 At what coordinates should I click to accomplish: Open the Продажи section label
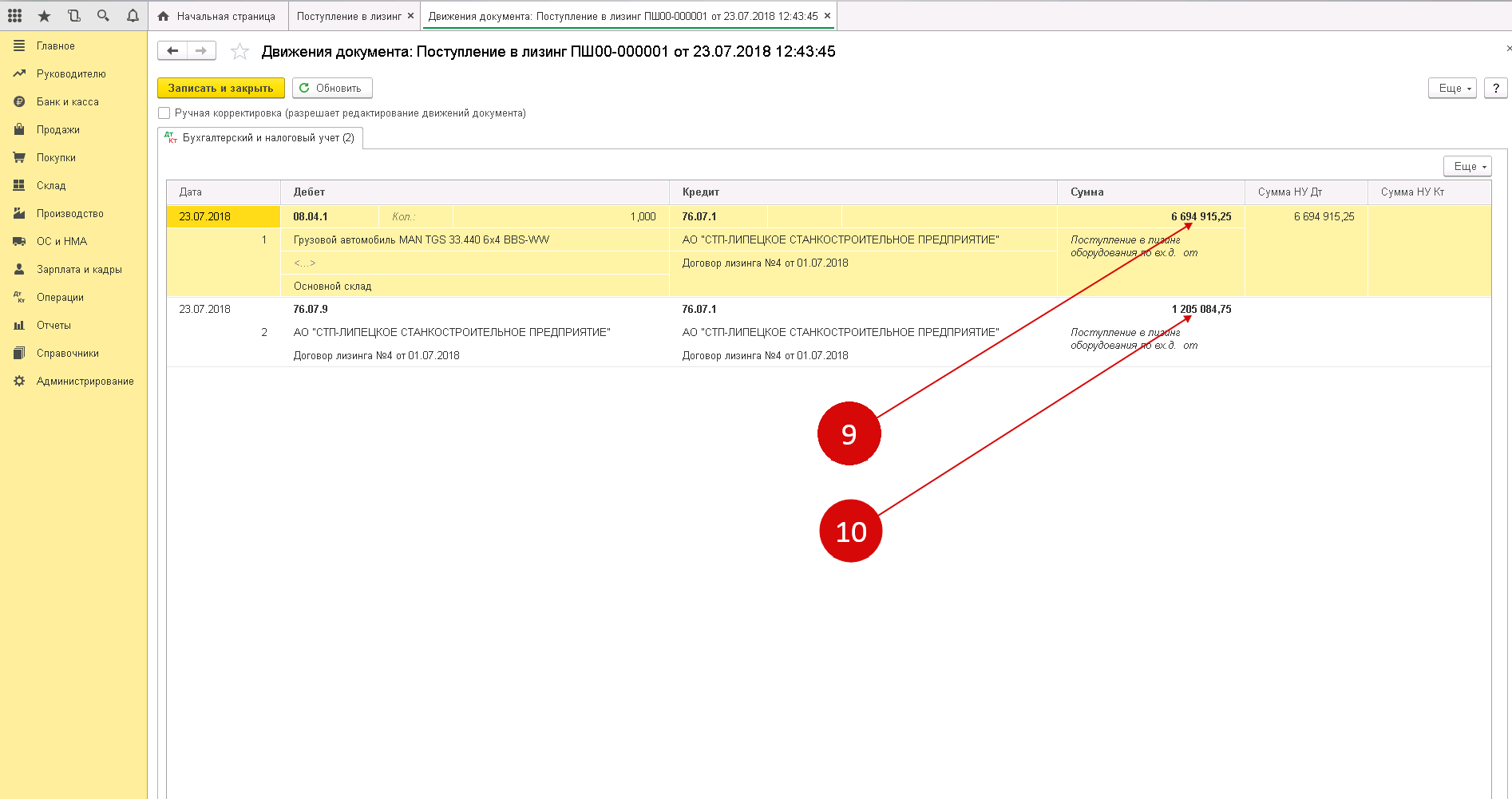point(58,129)
